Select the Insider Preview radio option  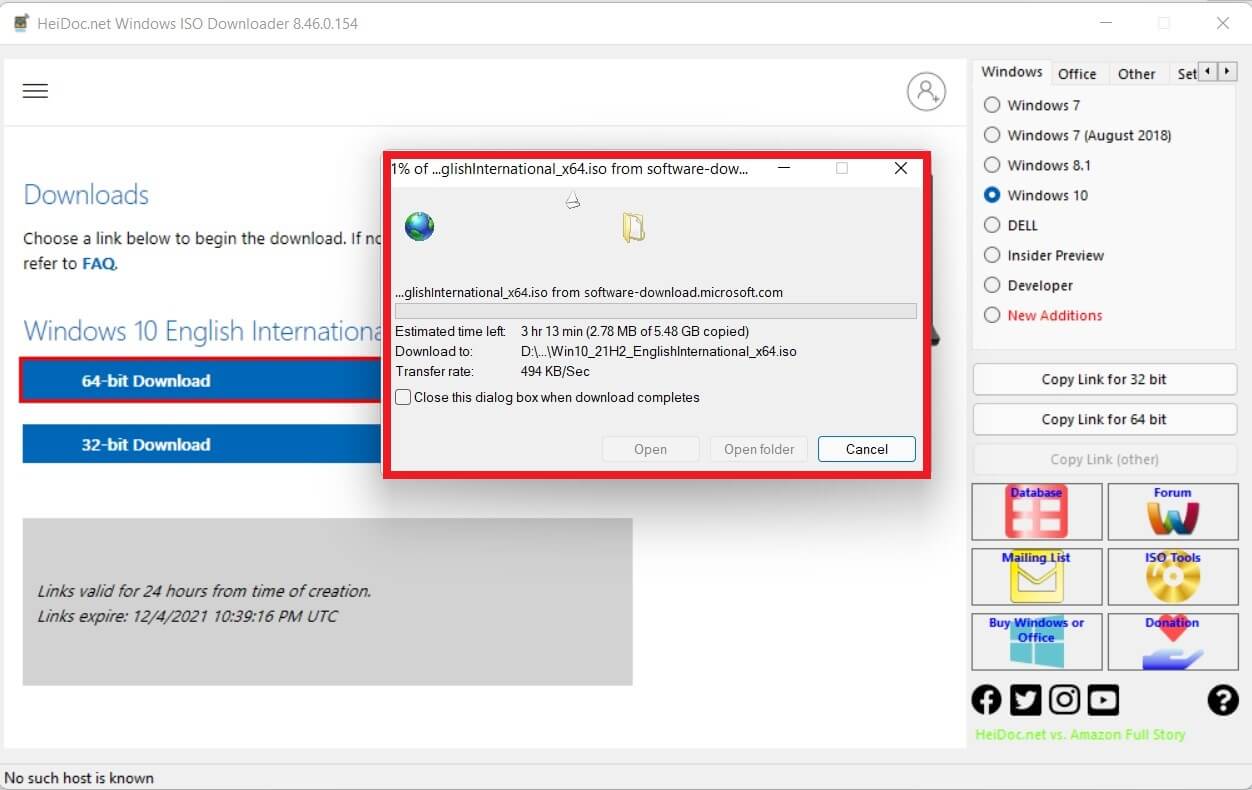click(992, 255)
